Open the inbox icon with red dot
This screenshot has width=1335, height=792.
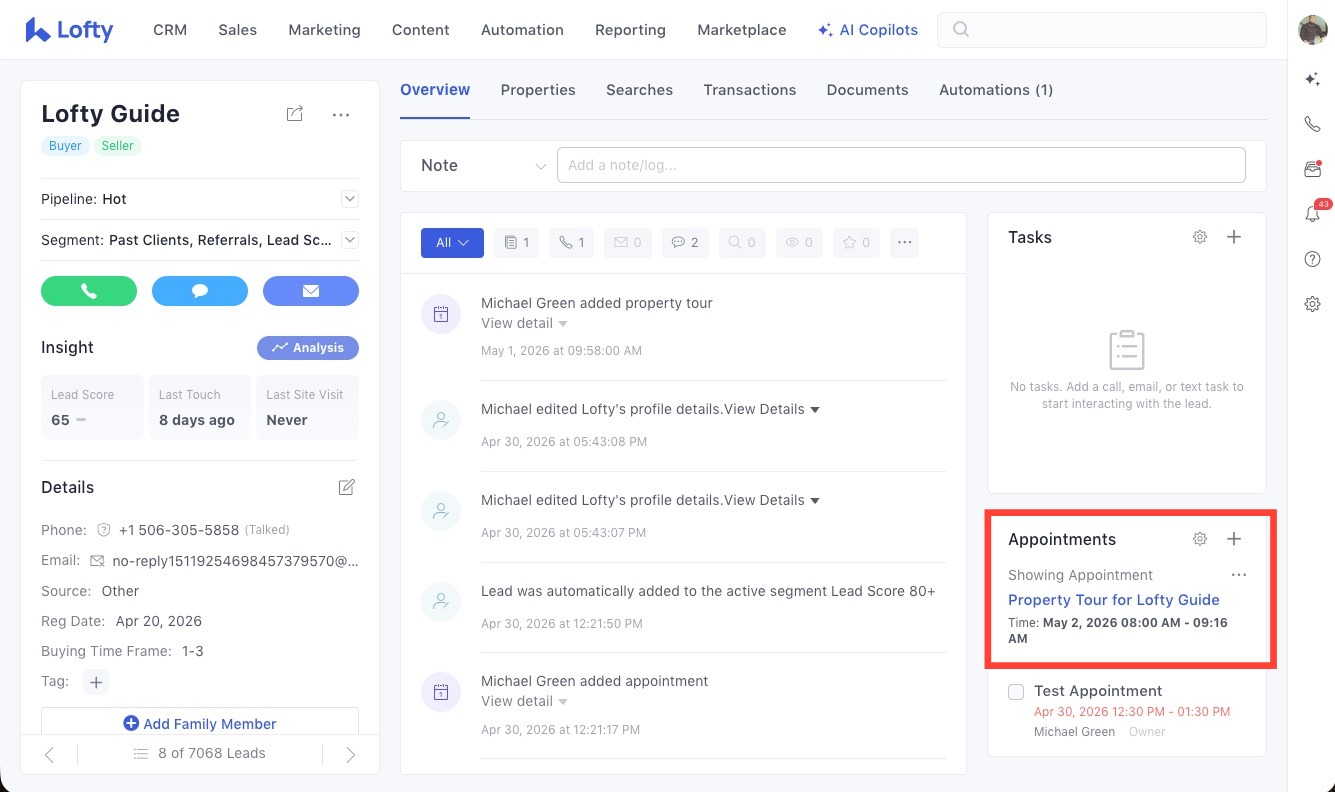[x=1313, y=169]
